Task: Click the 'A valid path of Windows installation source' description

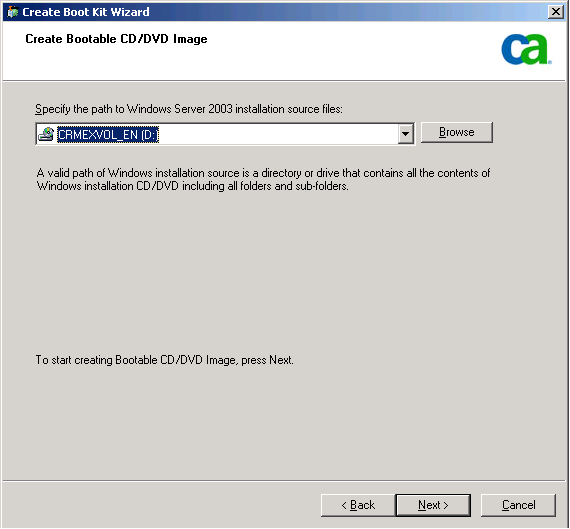Action: click(263, 179)
